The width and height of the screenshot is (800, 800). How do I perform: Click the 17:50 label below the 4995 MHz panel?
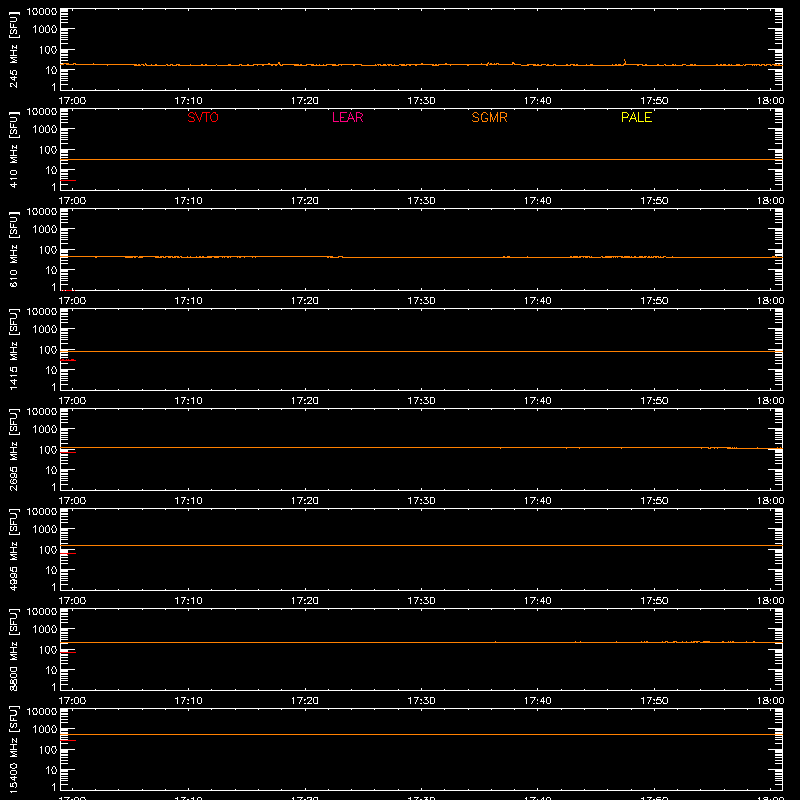(x=654, y=601)
